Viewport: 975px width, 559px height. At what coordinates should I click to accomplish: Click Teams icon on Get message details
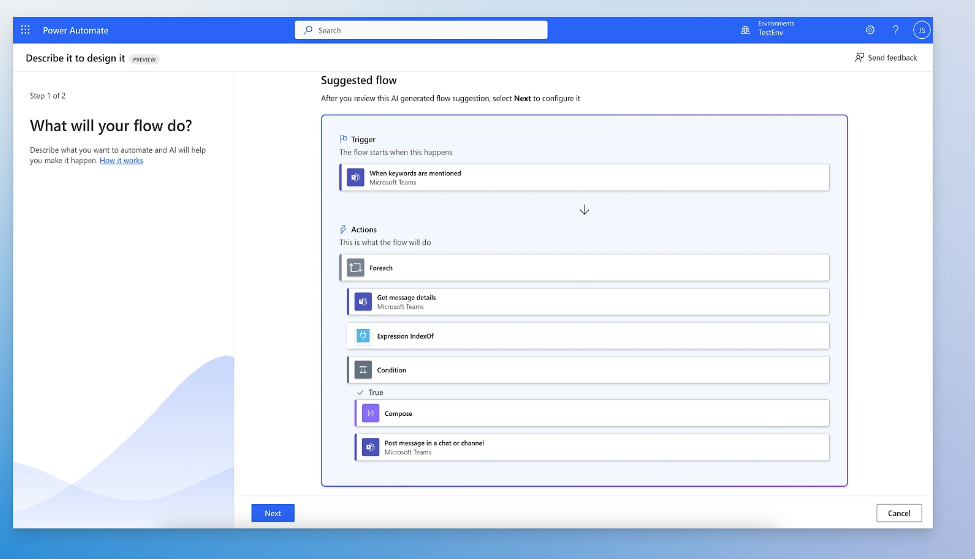click(x=363, y=302)
